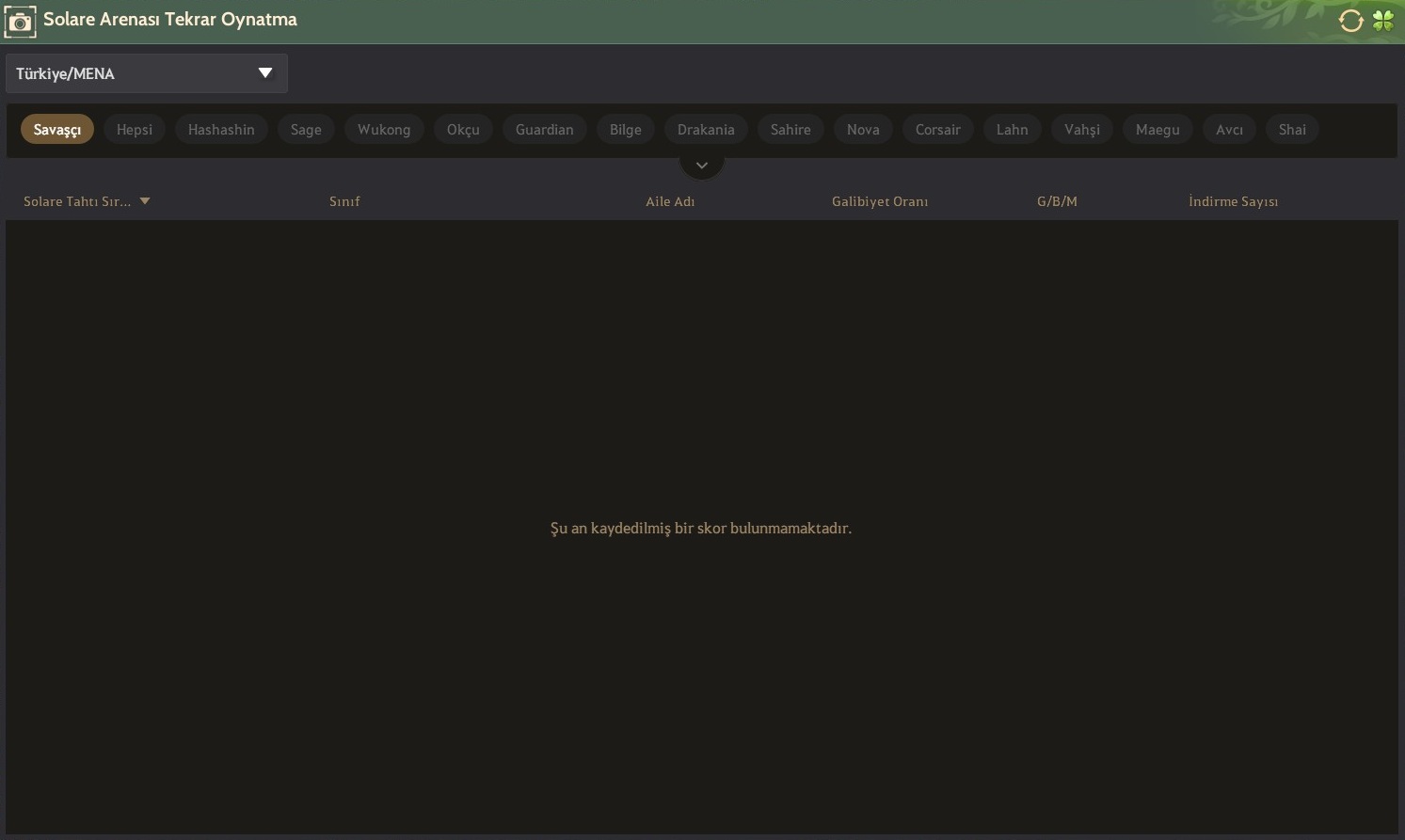Pick the Maegu class filter
Viewport: 1405px width, 840px height.
click(x=1158, y=130)
